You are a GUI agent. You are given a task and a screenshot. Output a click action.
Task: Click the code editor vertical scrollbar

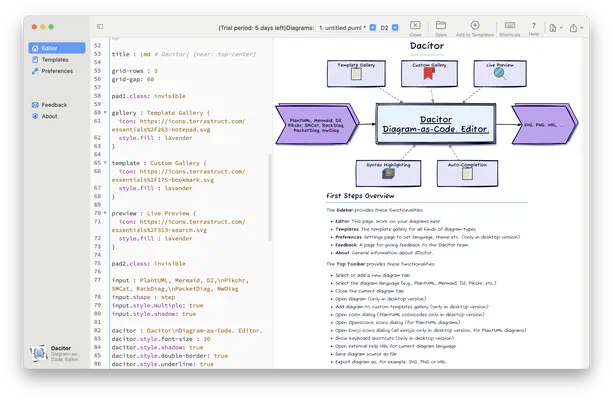269,197
